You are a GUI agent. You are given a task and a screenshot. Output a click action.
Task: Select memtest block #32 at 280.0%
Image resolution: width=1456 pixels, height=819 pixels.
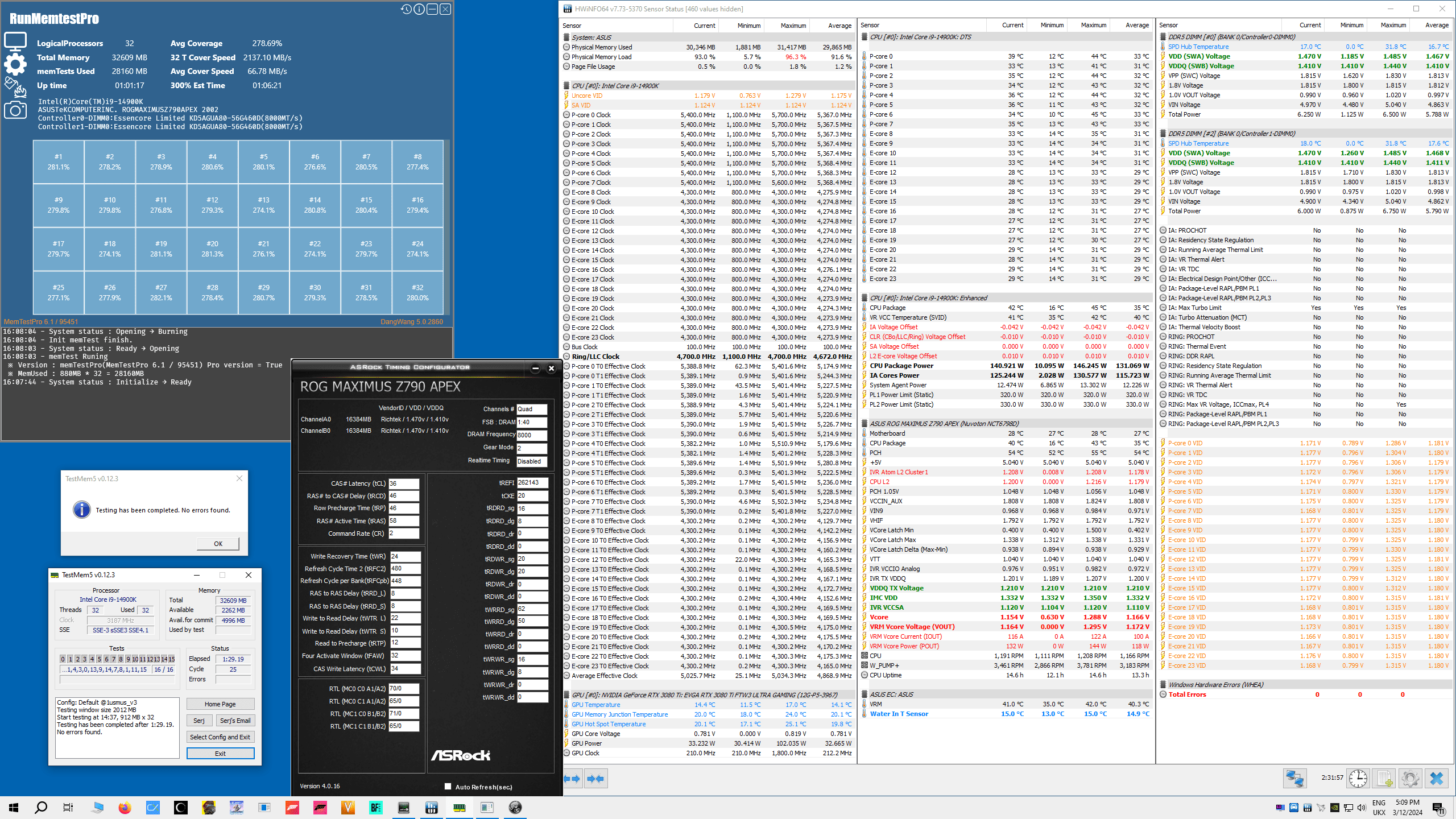pyautogui.click(x=417, y=293)
